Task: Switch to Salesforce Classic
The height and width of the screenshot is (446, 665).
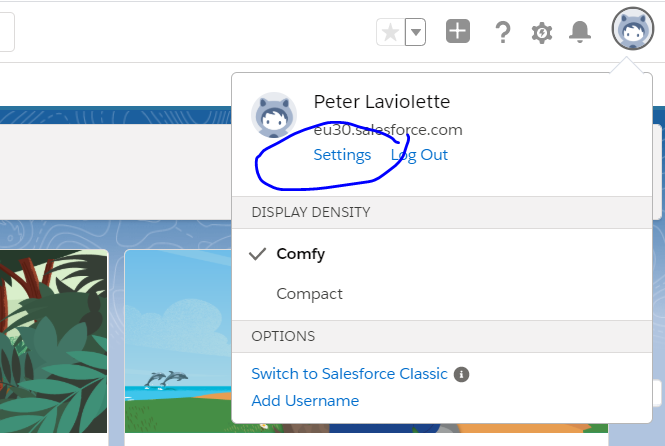Action: click(349, 374)
